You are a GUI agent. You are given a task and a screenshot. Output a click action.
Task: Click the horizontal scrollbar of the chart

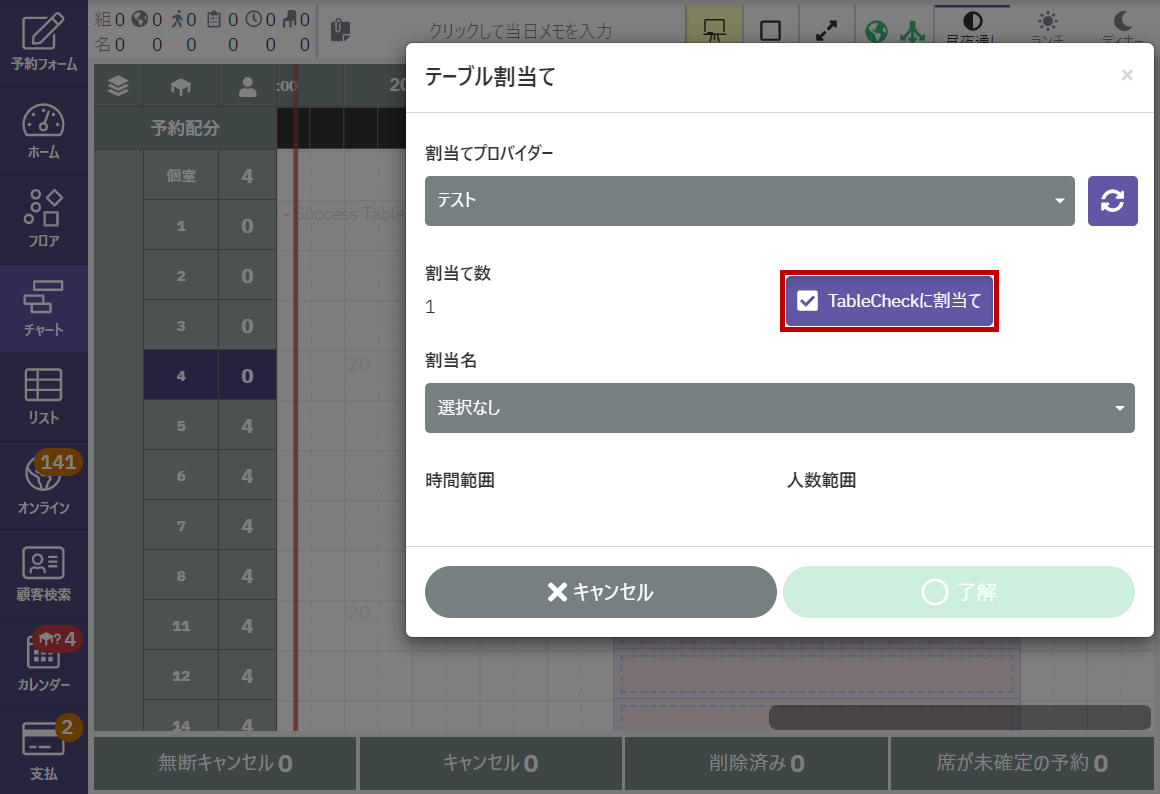959,717
